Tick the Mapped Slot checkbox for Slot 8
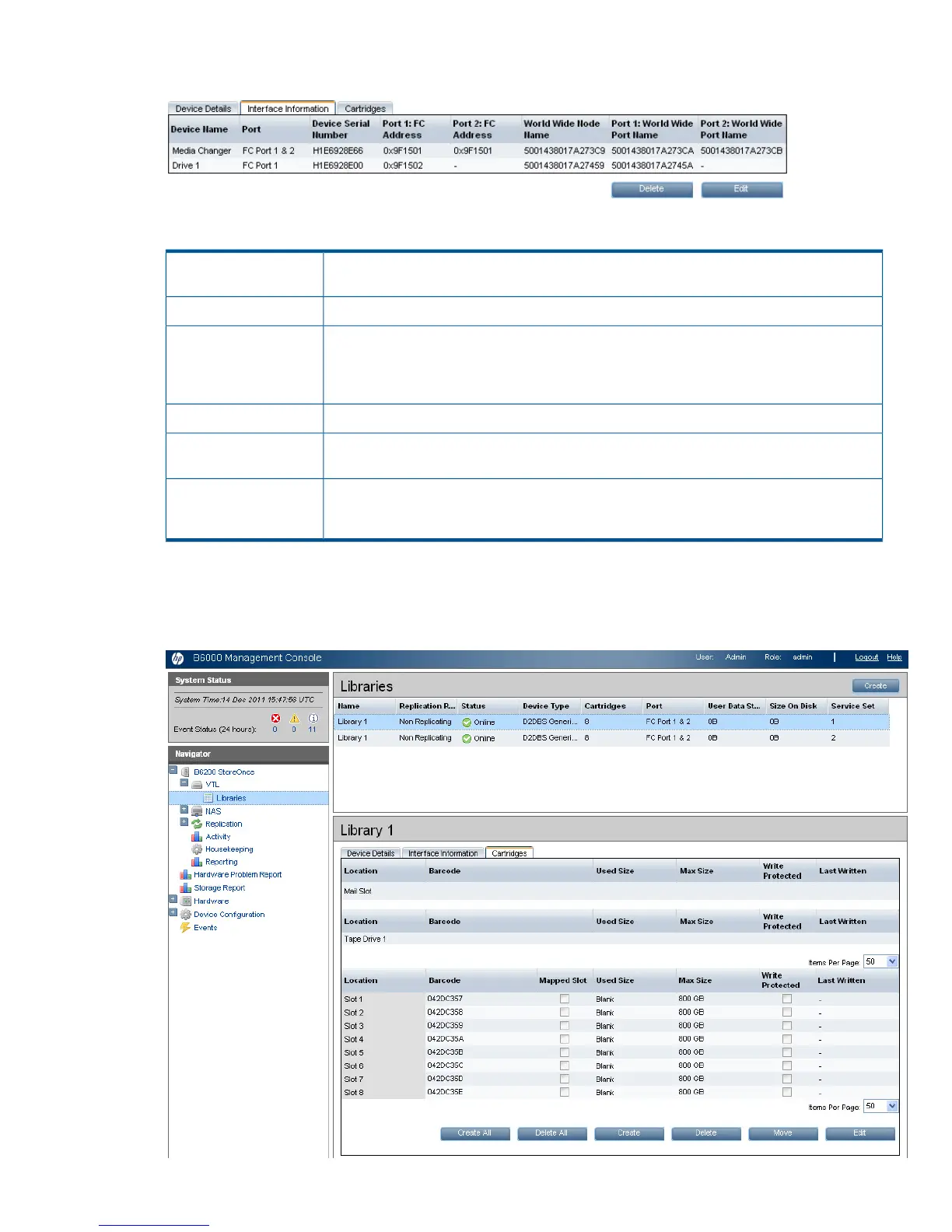This screenshot has width=952, height=1232. click(x=565, y=1092)
